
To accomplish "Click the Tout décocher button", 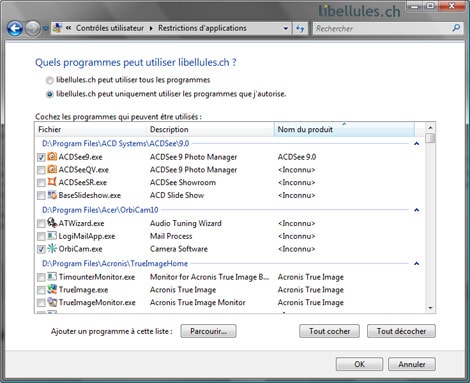I will (401, 331).
